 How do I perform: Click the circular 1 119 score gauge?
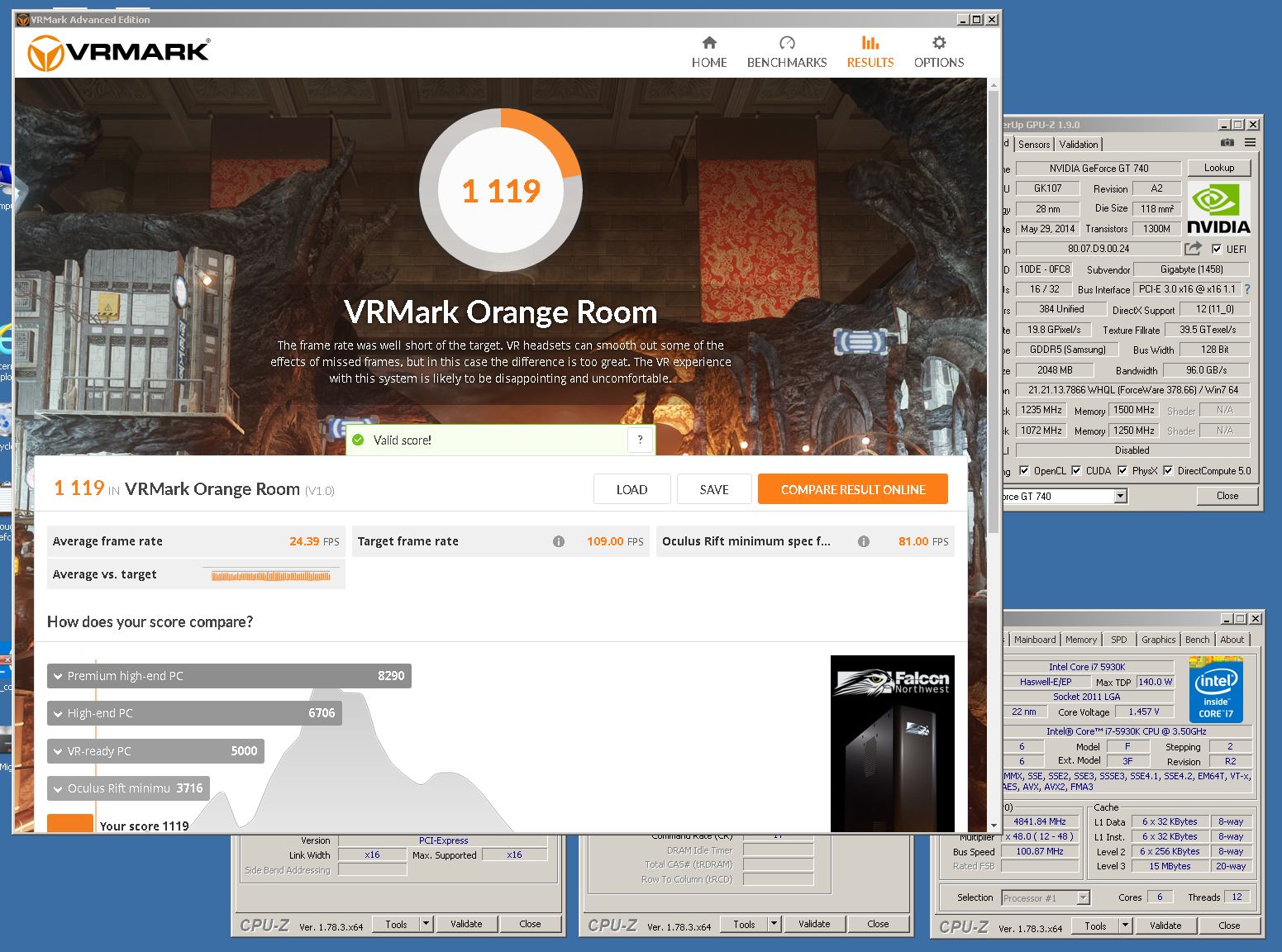501,191
